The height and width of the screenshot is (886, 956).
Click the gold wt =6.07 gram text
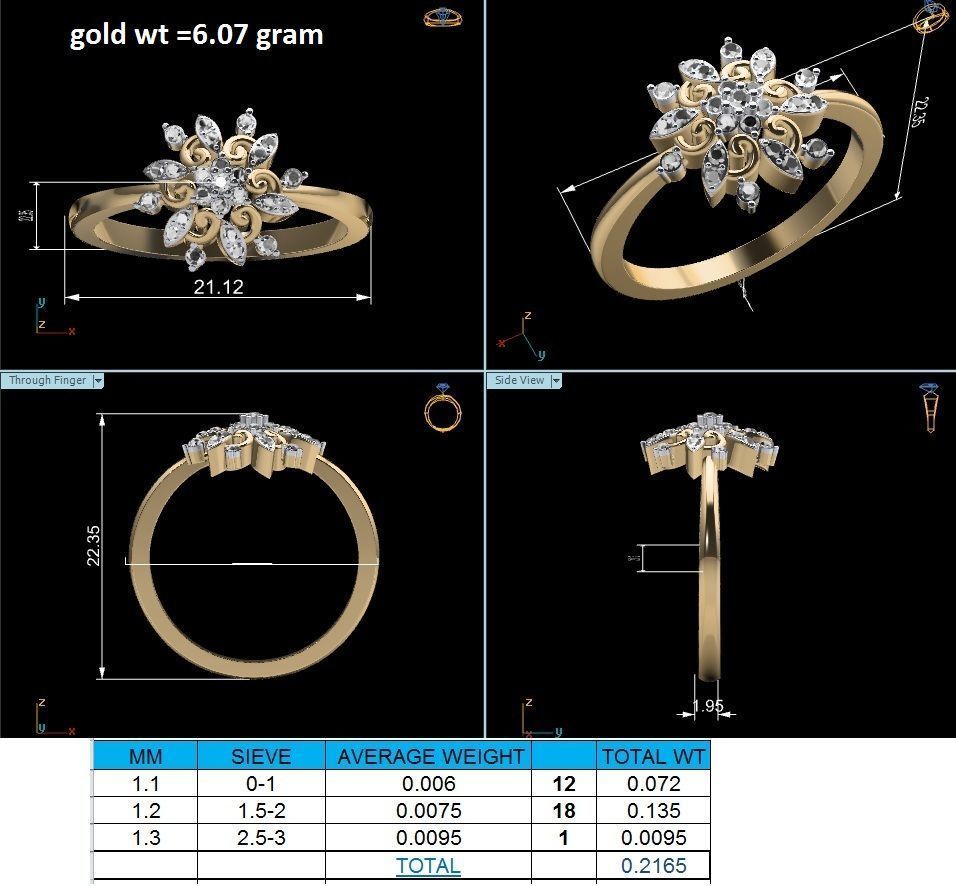tap(196, 34)
